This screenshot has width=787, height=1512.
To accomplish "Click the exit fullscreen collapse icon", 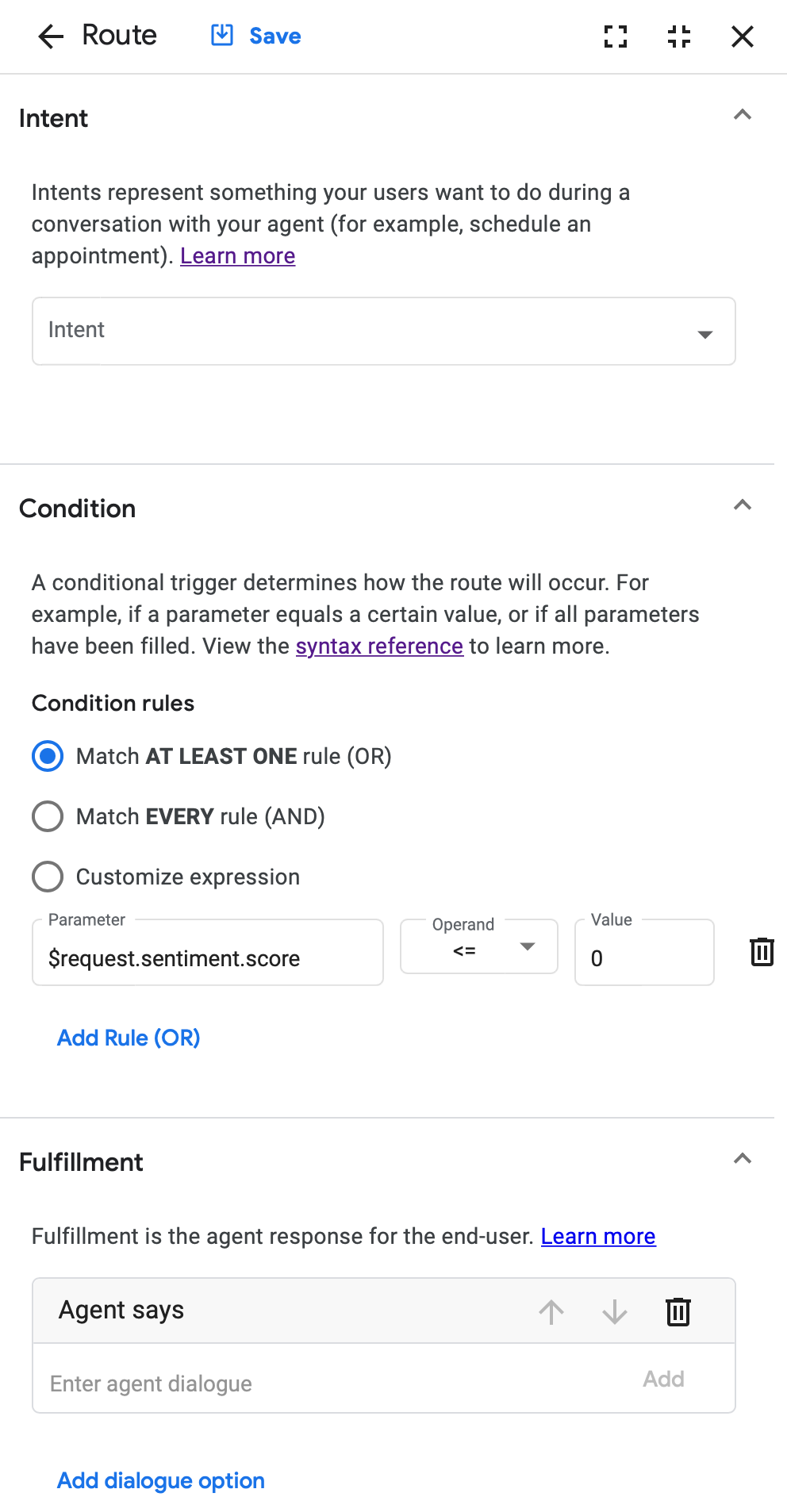I will point(679,36).
